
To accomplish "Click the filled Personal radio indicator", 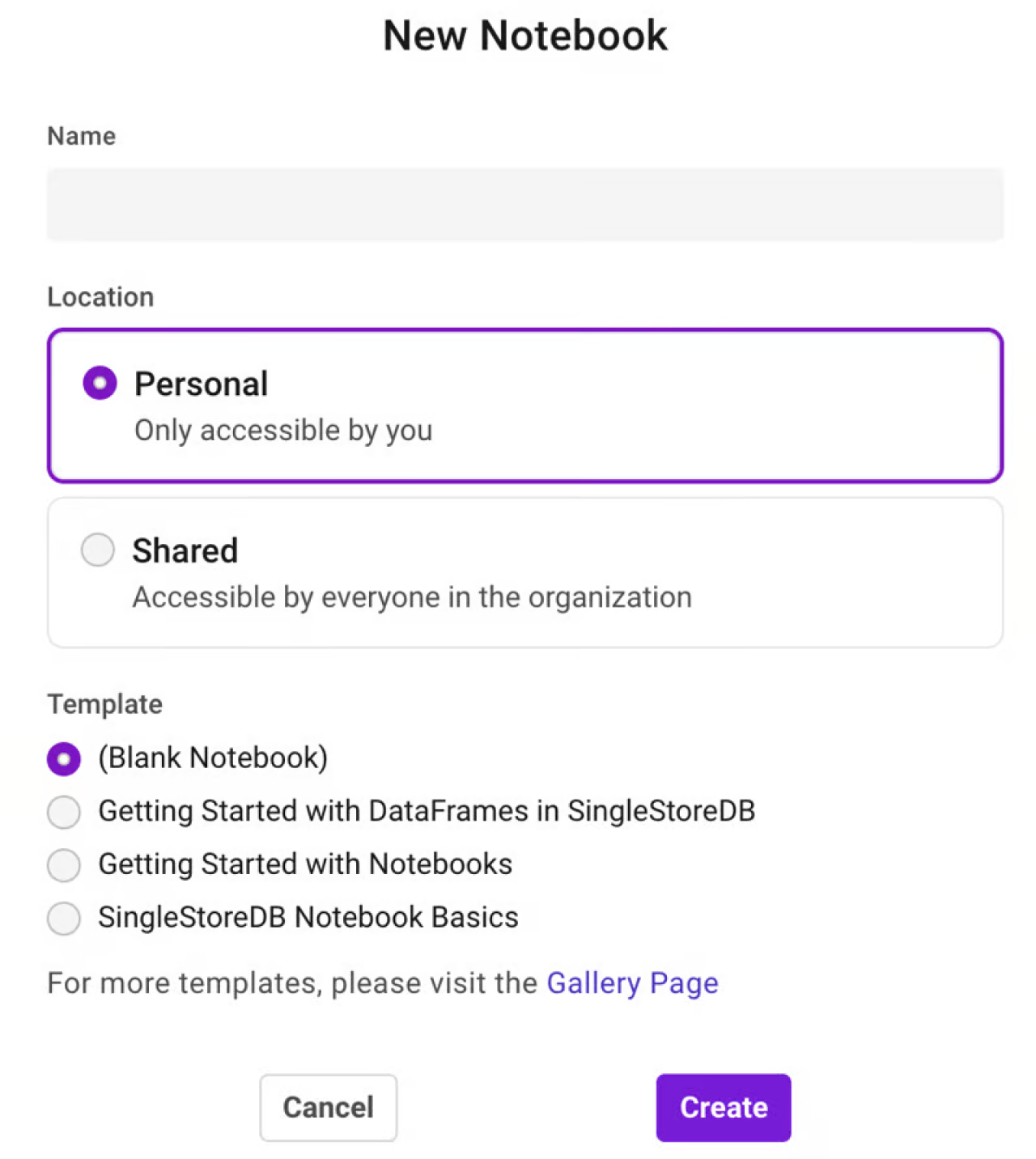I will [x=99, y=382].
